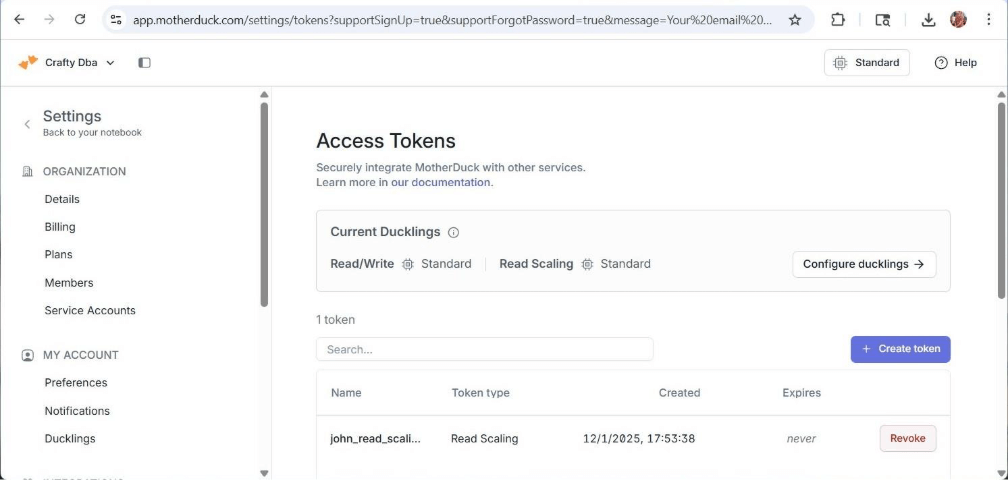Click the MotherDuck logo icon
This screenshot has width=1008, height=480.
(x=28, y=63)
